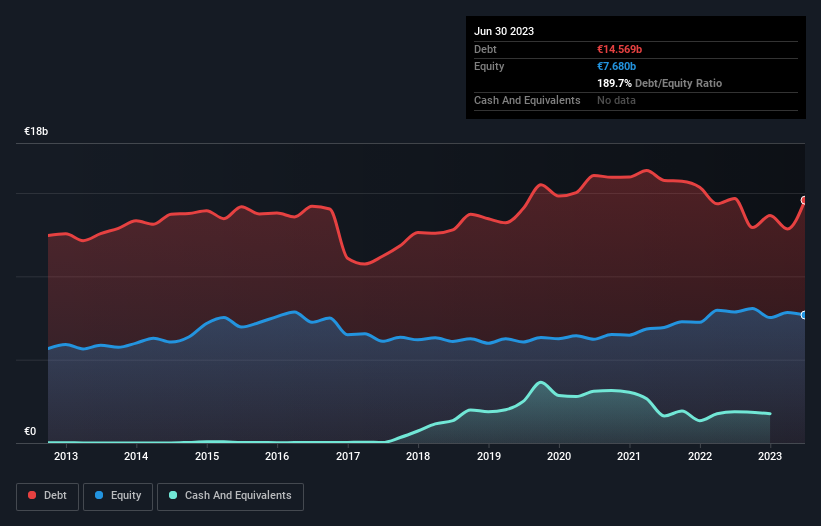Click the €14.569b debt value in tooltip

click(619, 49)
